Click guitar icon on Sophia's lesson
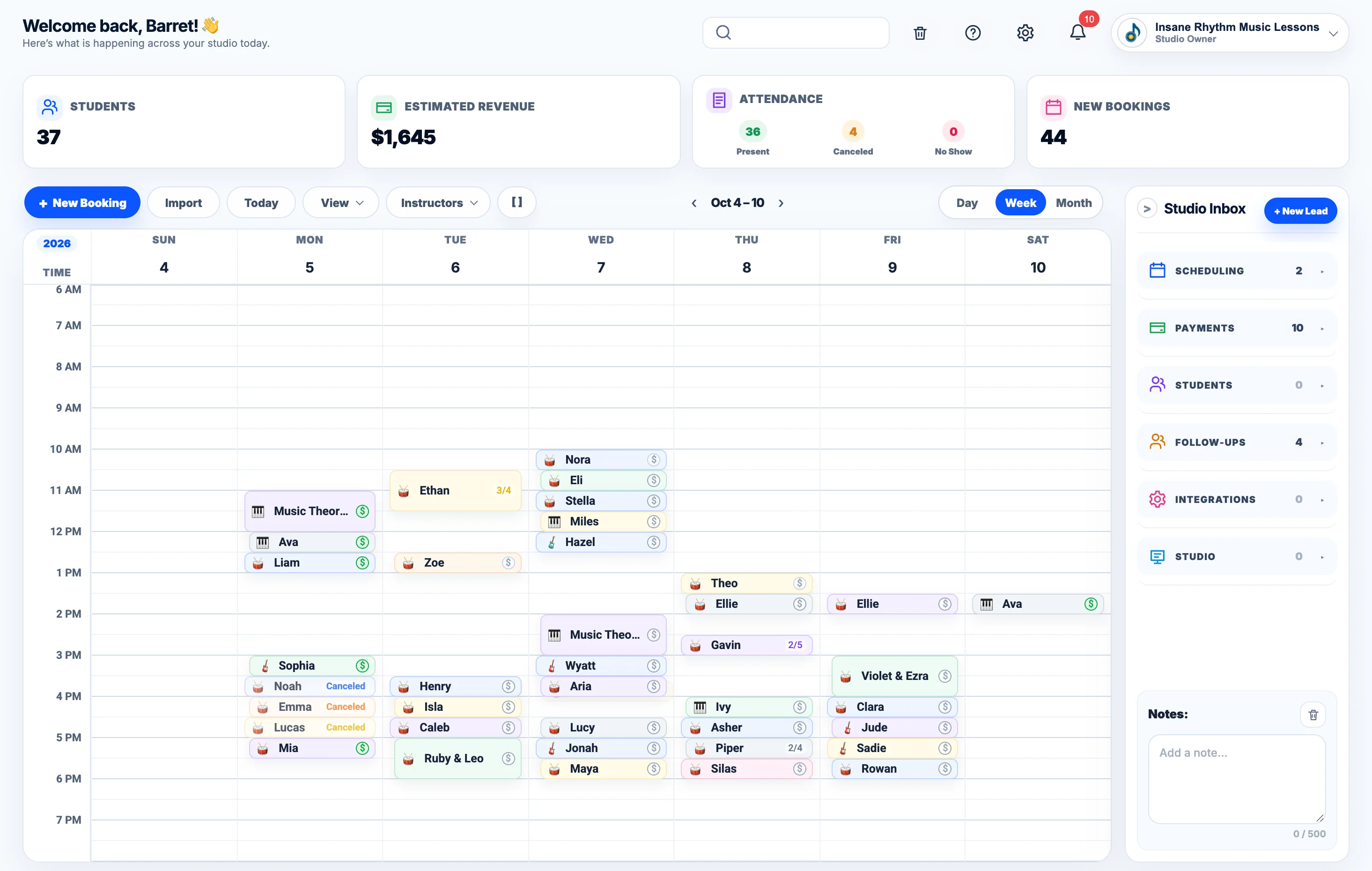The width and height of the screenshot is (1372, 871). [265, 665]
